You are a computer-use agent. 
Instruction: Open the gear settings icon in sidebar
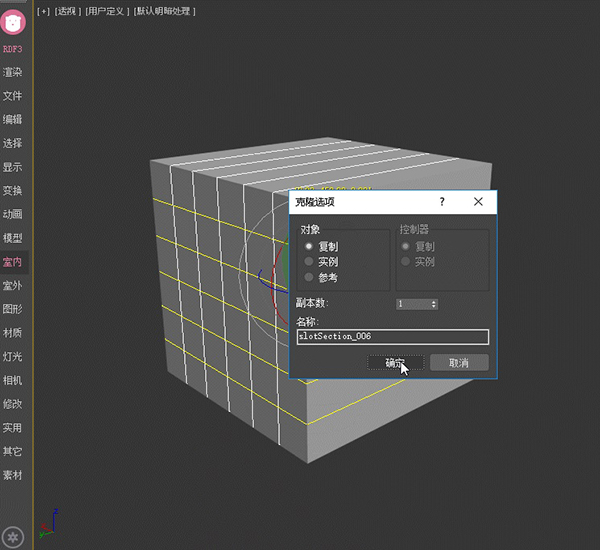[x=14, y=535]
